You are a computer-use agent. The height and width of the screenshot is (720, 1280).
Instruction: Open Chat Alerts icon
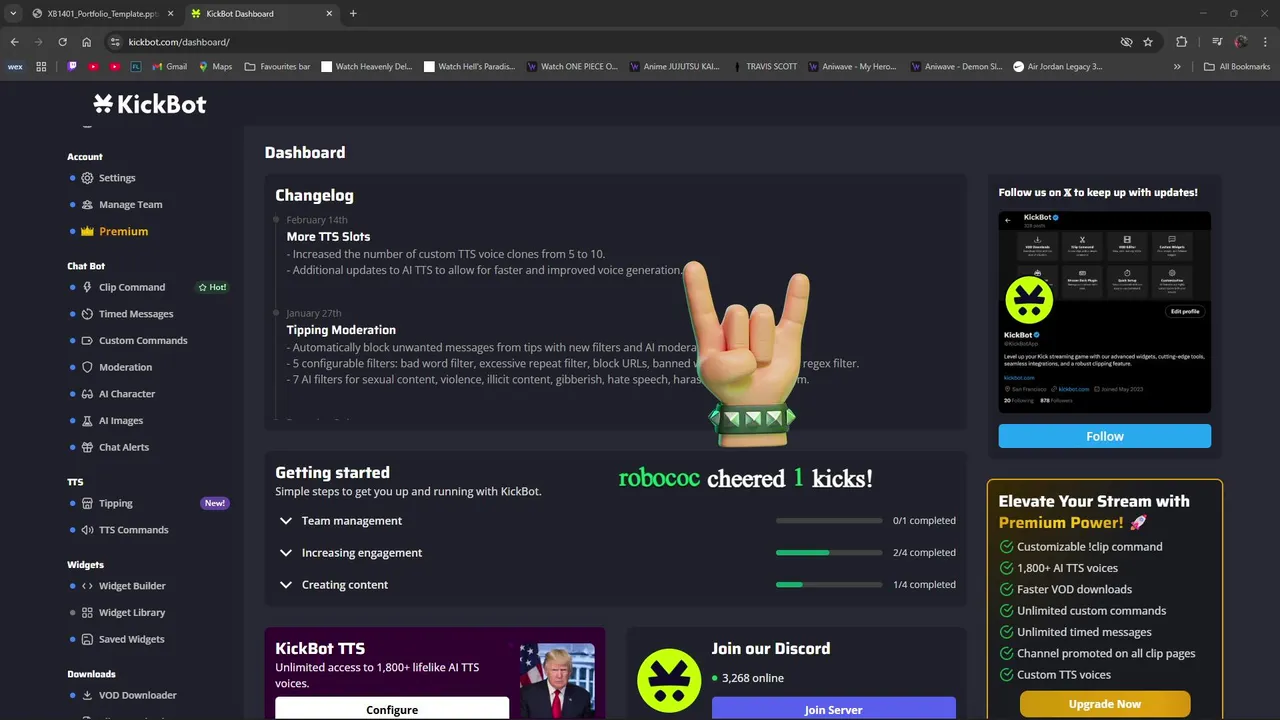point(88,447)
